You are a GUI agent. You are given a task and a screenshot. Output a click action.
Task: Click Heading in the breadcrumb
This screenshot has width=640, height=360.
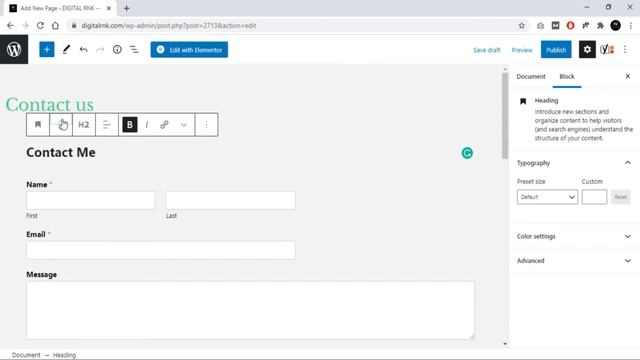(x=64, y=355)
